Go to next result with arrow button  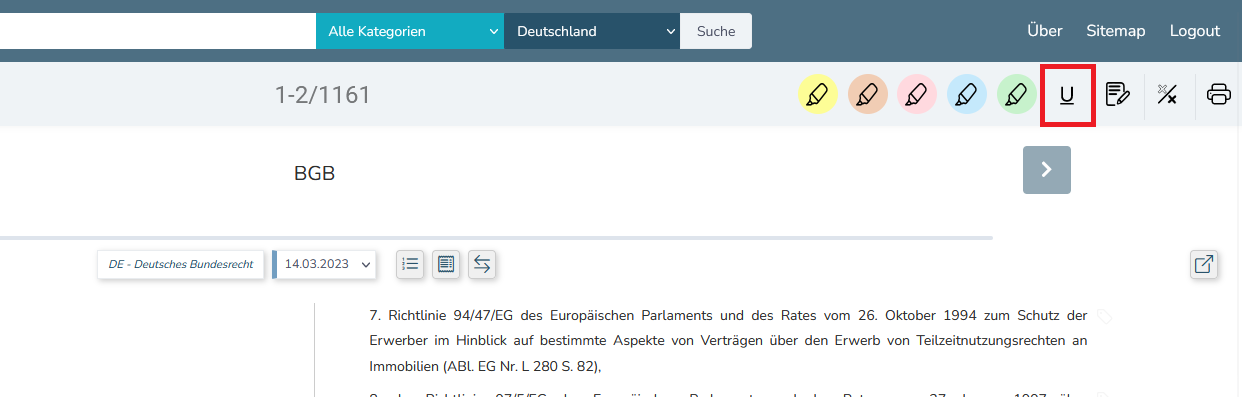coord(1047,170)
